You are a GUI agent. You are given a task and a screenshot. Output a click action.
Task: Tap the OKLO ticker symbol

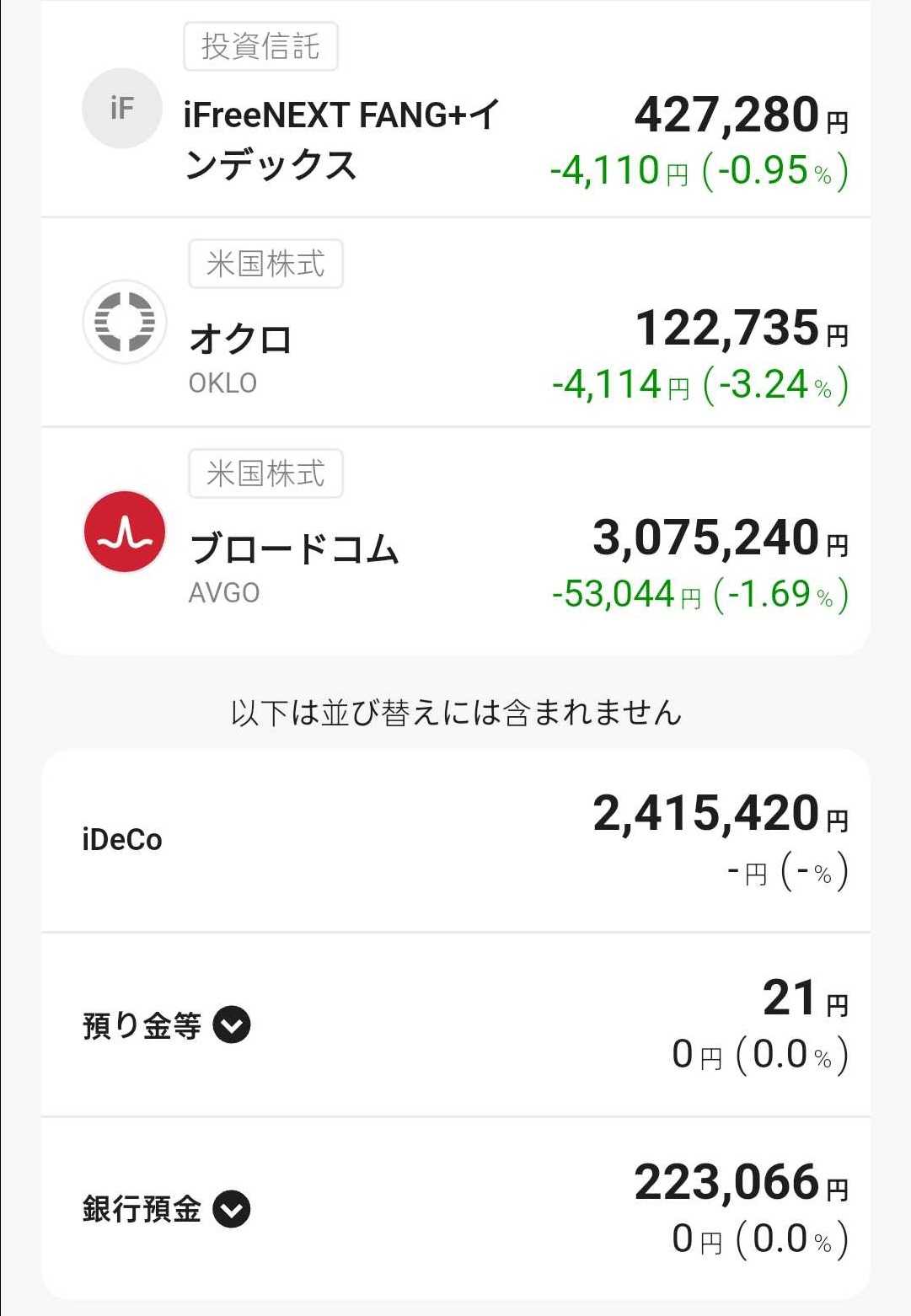222,383
